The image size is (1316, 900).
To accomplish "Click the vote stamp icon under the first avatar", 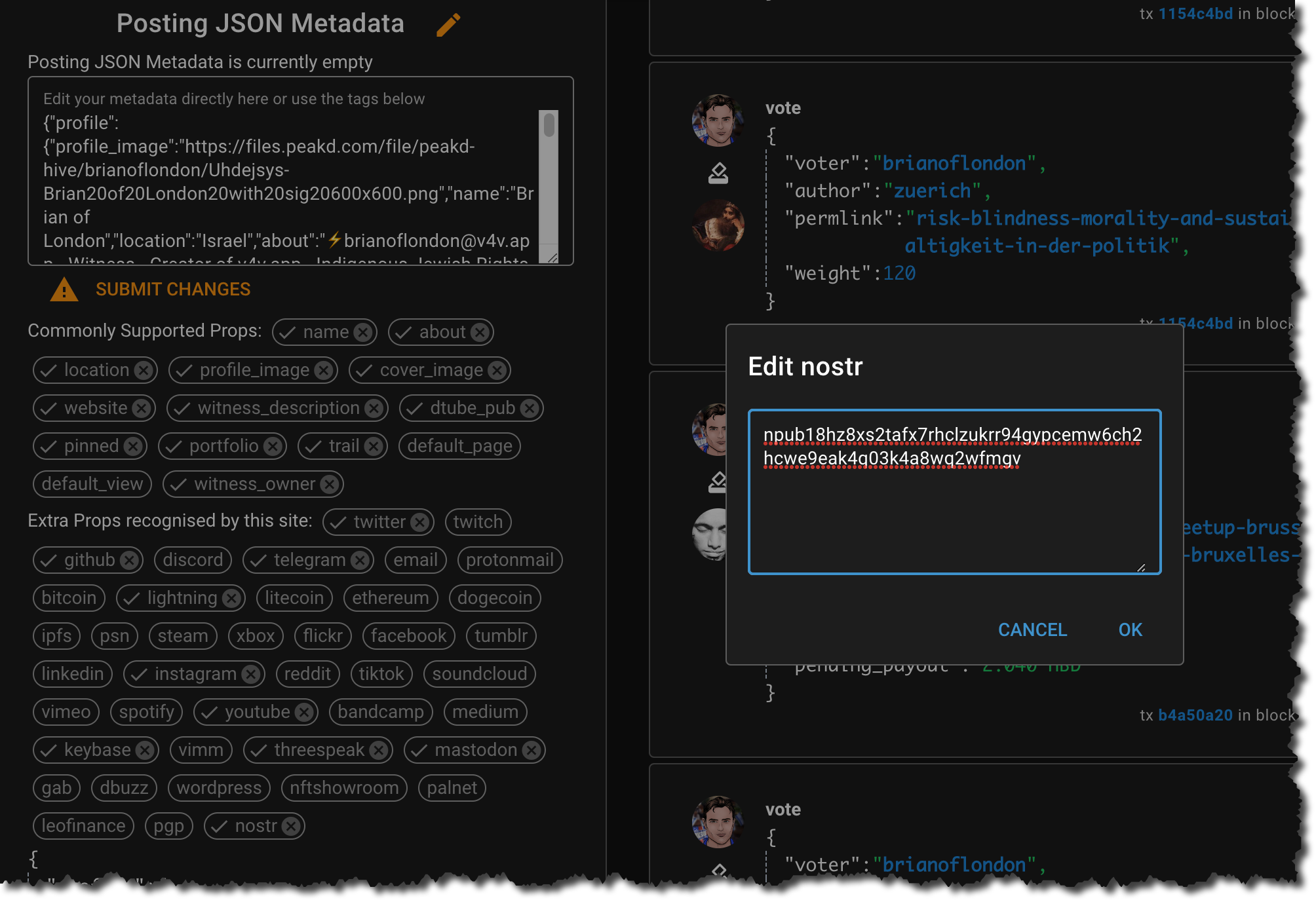I will [x=718, y=173].
